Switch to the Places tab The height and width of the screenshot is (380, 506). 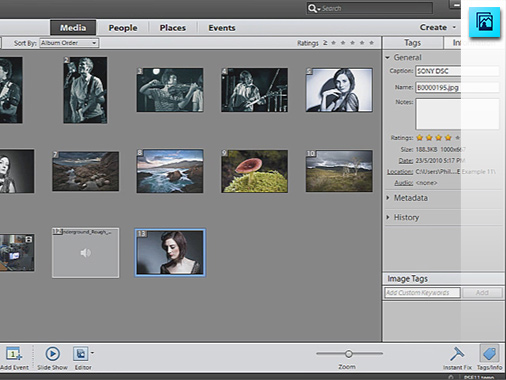click(172, 28)
